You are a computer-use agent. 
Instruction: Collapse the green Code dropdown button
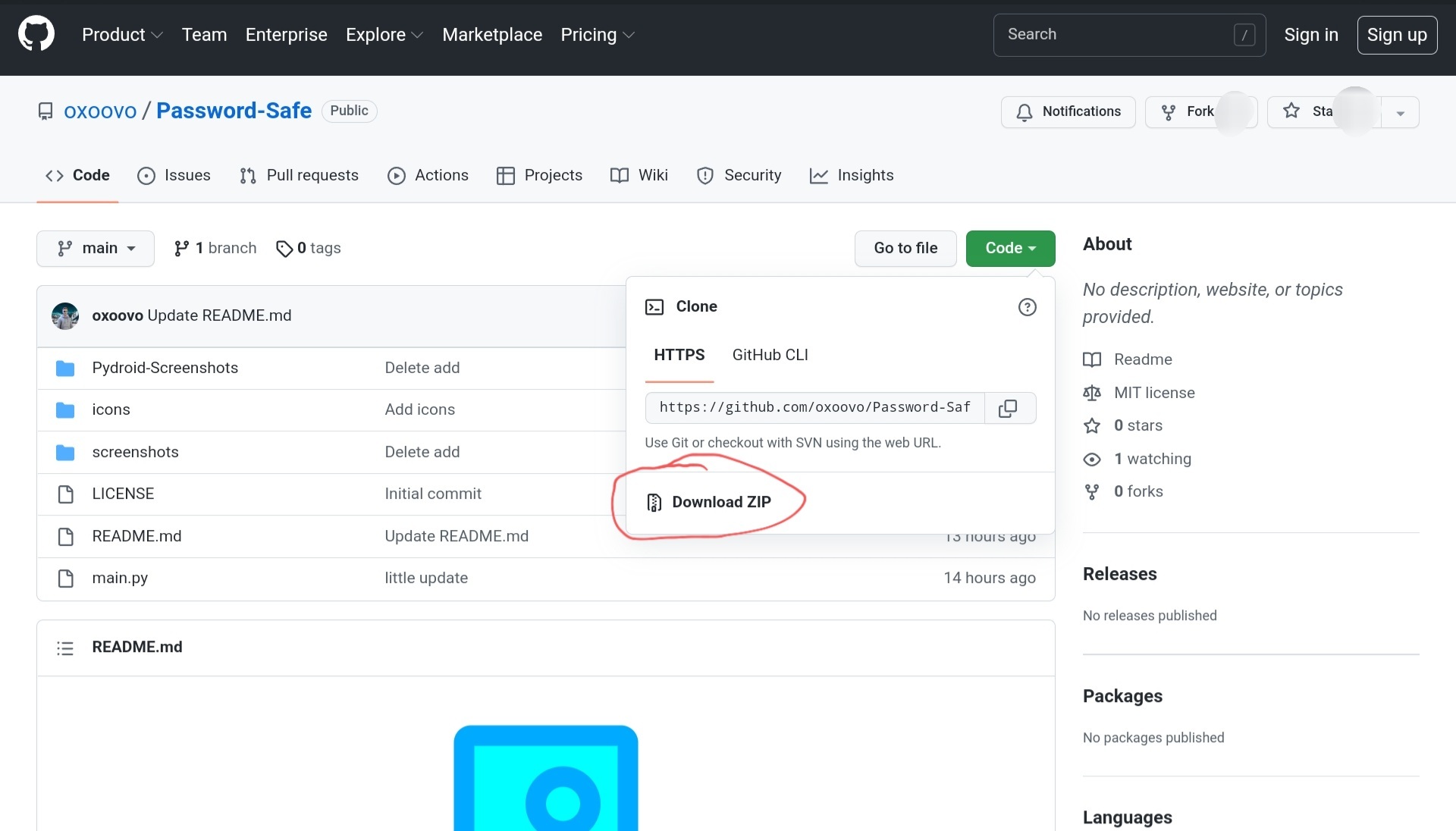click(x=1010, y=248)
